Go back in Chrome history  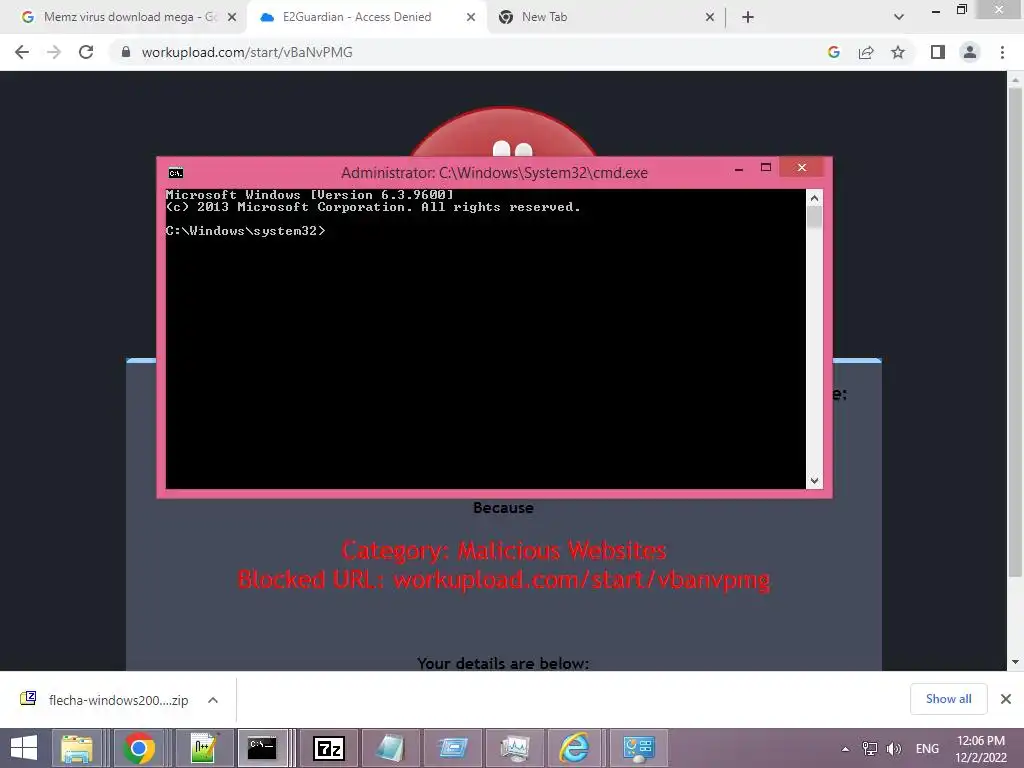click(x=22, y=52)
